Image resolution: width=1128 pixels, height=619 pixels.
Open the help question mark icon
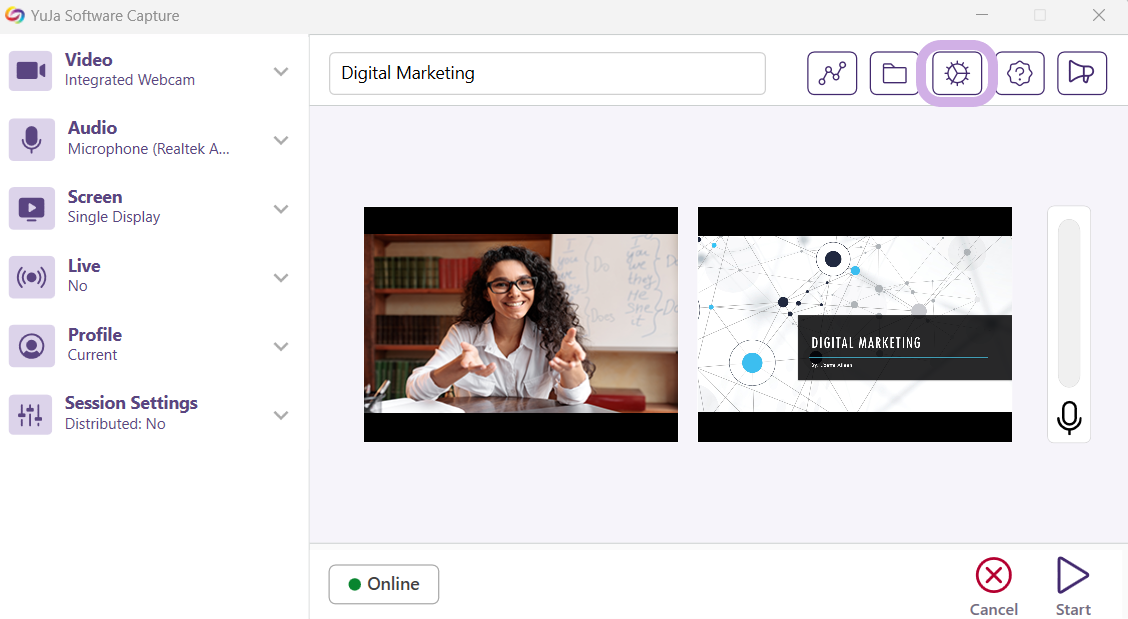pos(1019,73)
